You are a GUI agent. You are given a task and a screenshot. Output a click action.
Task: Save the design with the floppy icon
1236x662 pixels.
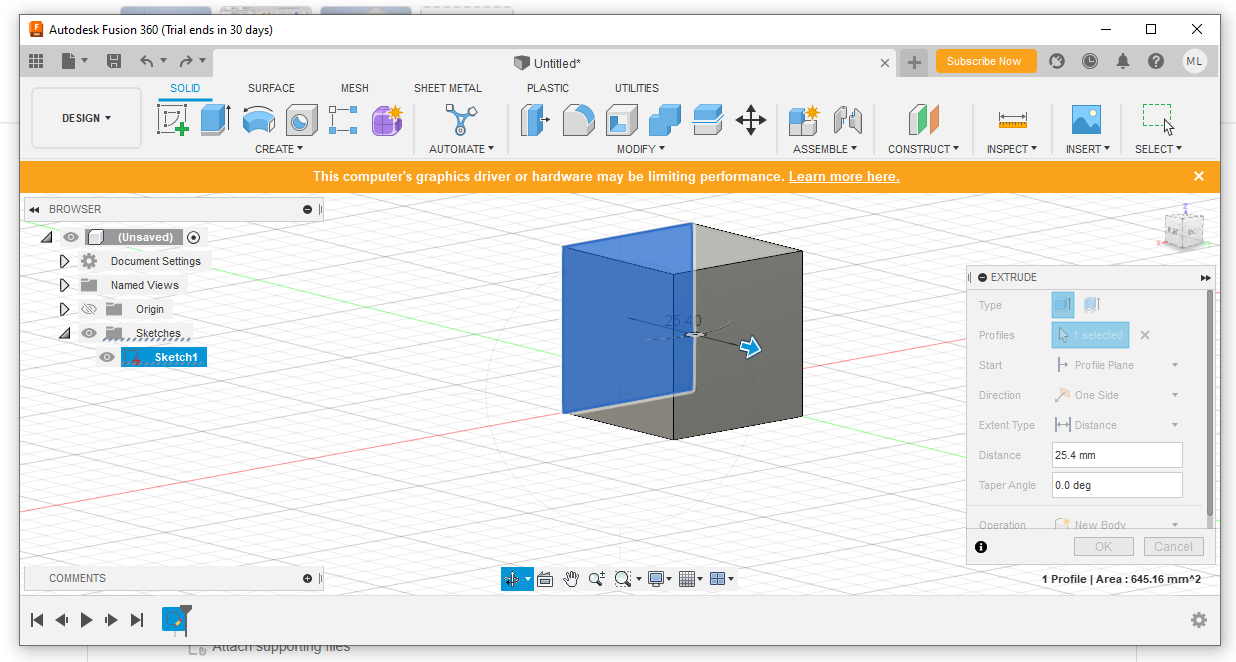click(x=114, y=61)
